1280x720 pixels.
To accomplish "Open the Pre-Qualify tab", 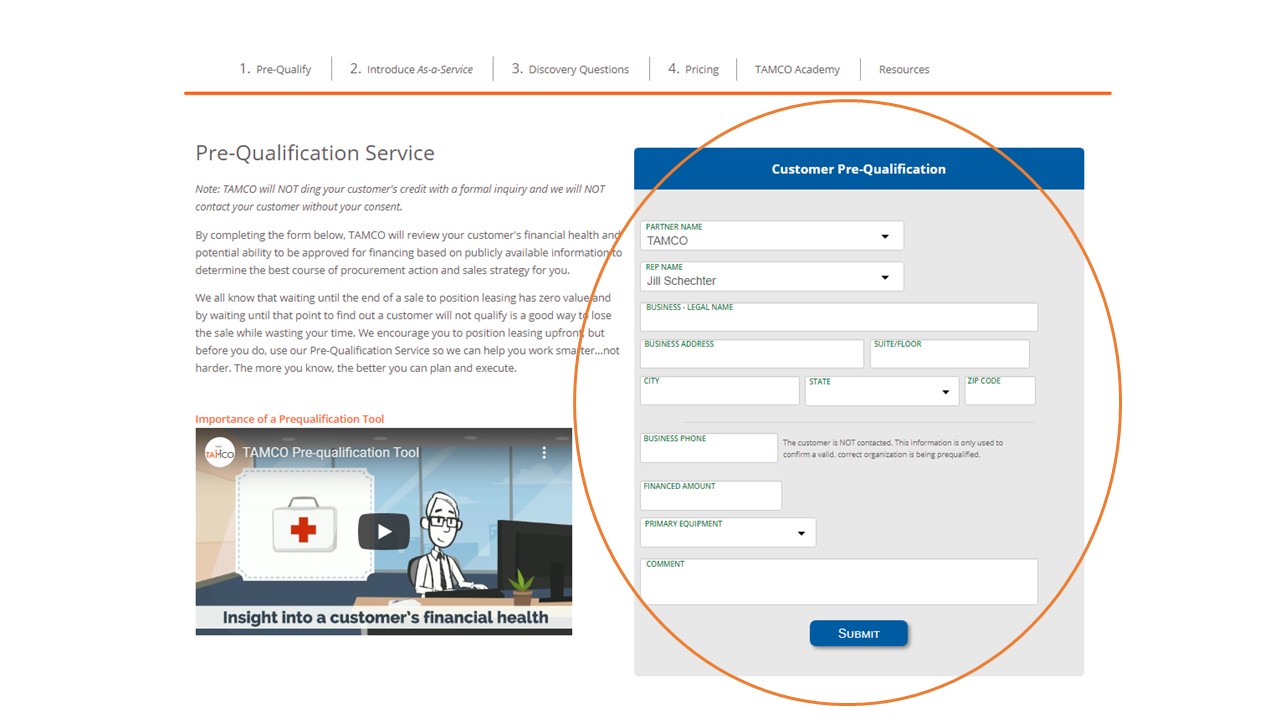I will tap(275, 69).
